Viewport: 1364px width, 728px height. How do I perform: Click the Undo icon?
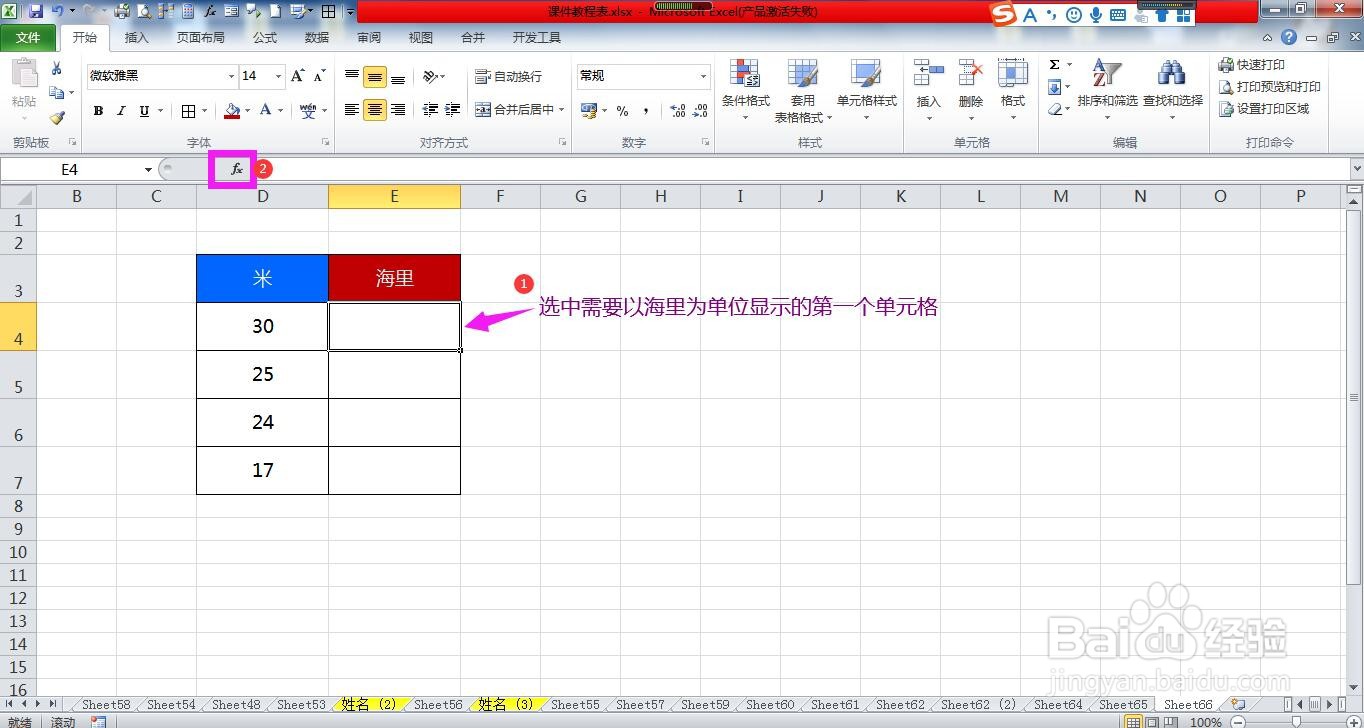click(58, 11)
